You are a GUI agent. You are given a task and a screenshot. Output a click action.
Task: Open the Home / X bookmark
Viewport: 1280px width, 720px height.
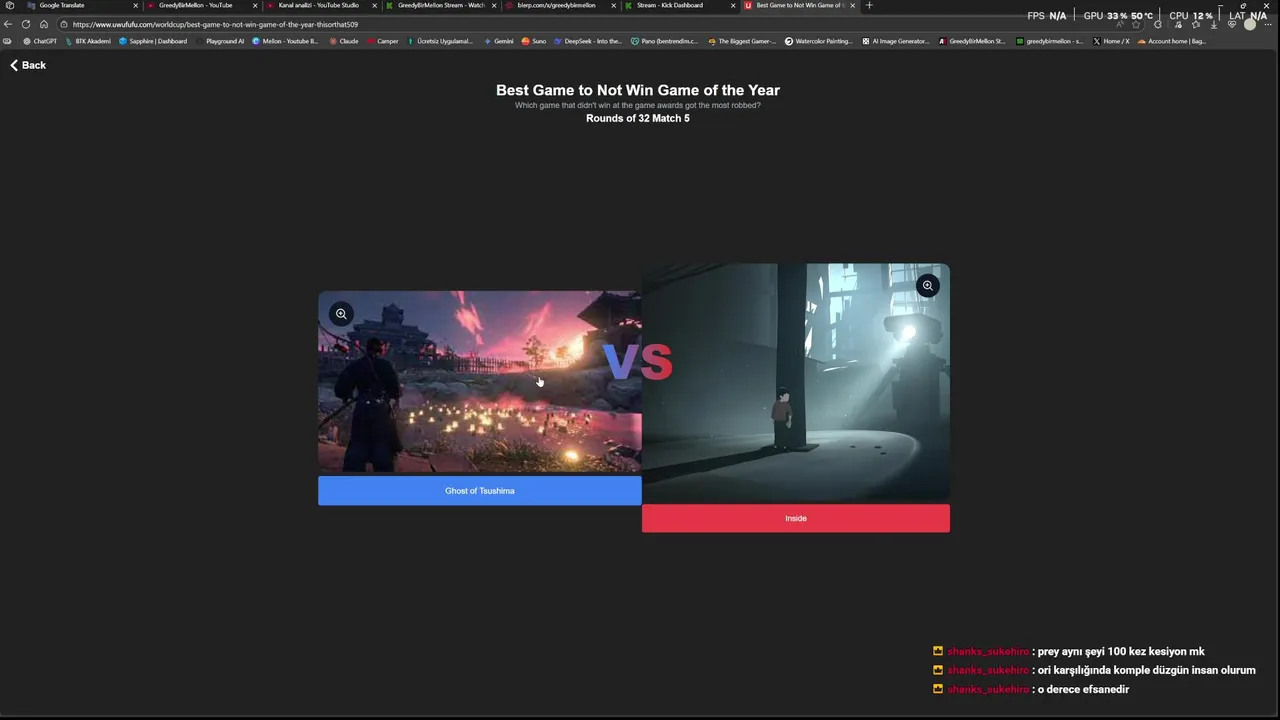1112,41
